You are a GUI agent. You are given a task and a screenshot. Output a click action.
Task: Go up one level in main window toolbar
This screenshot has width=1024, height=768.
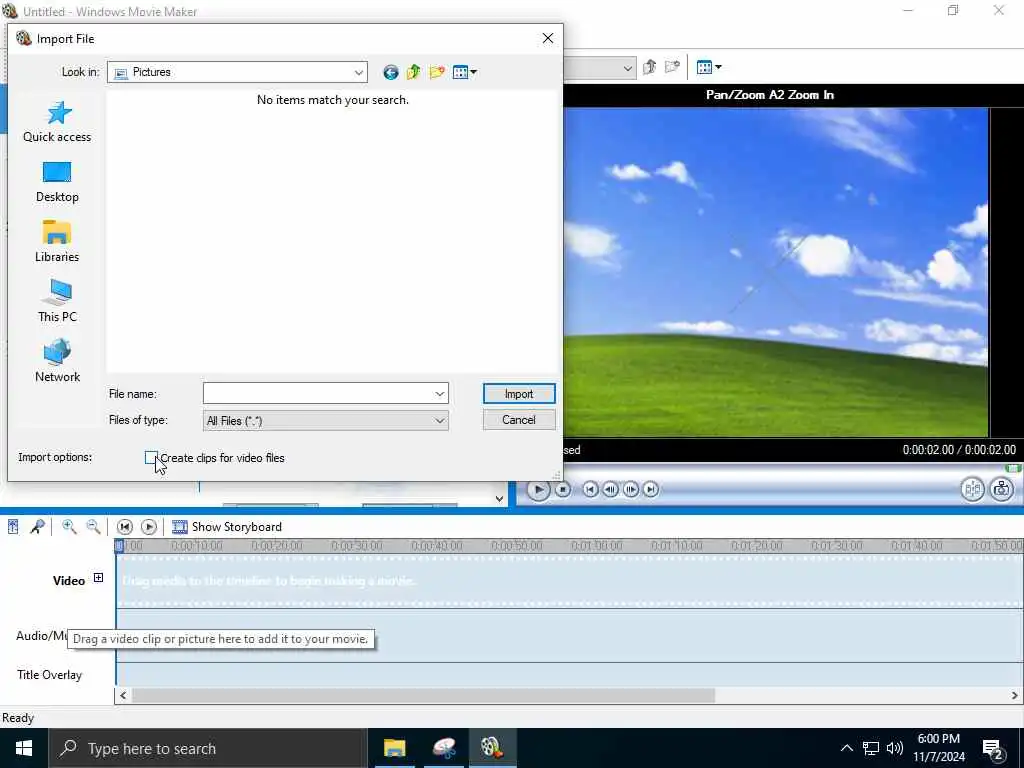649,67
